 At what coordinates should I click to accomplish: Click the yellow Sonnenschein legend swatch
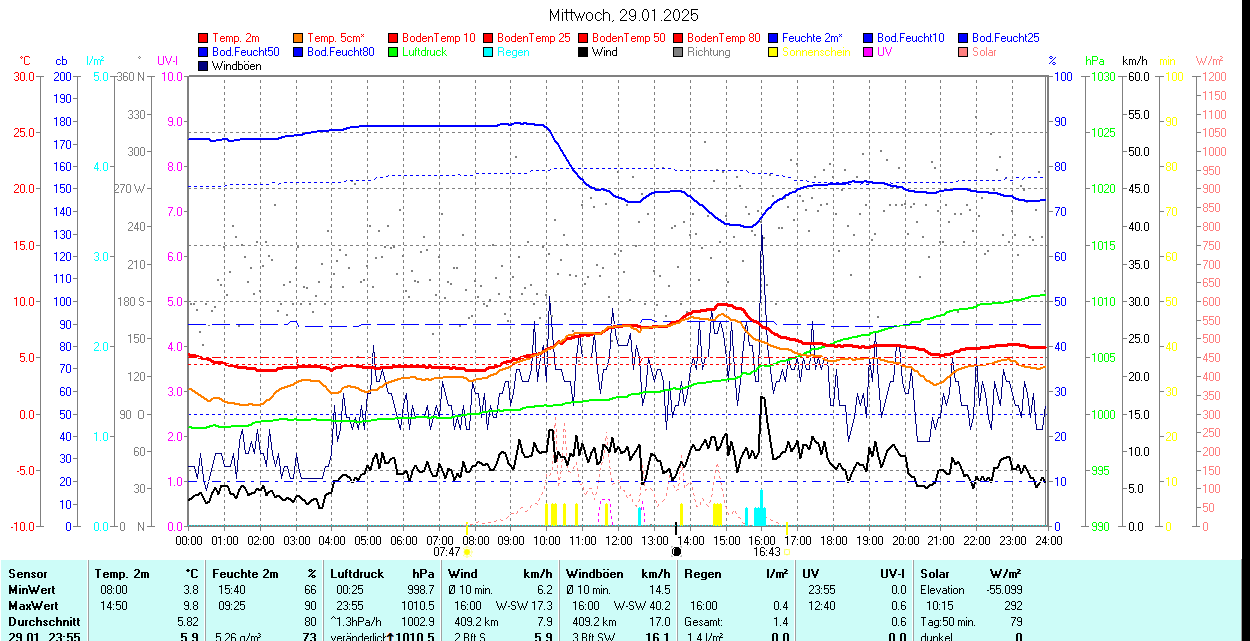tap(774, 52)
